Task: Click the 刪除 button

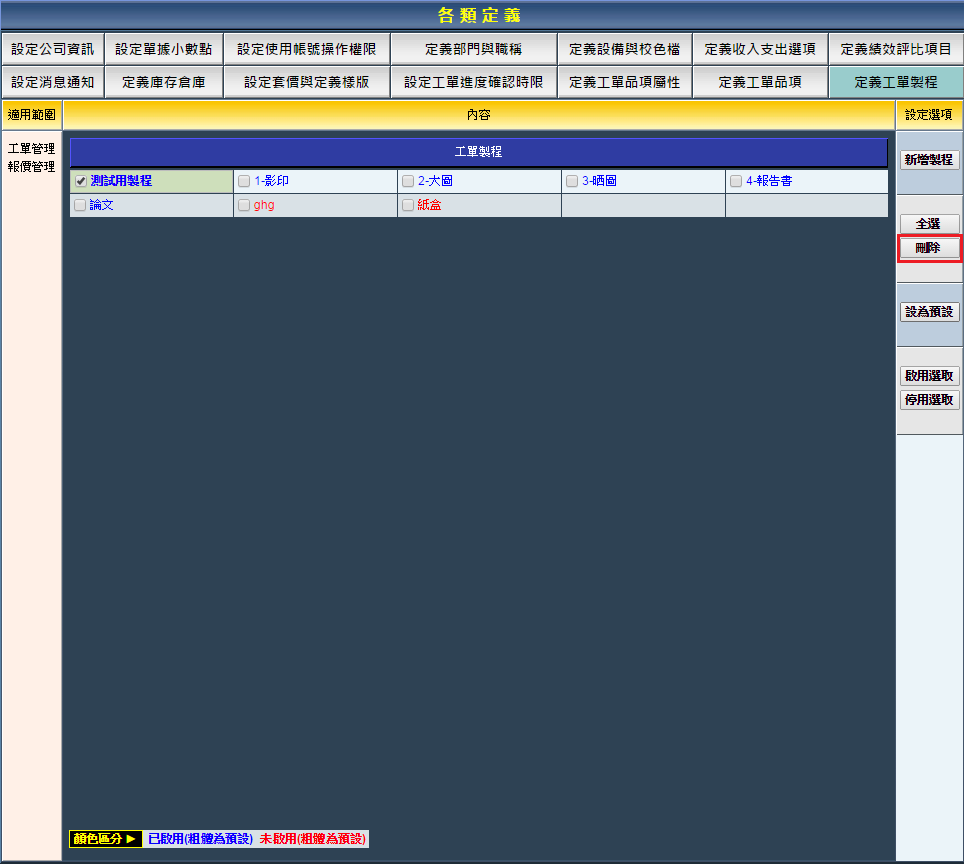Action: (x=929, y=248)
